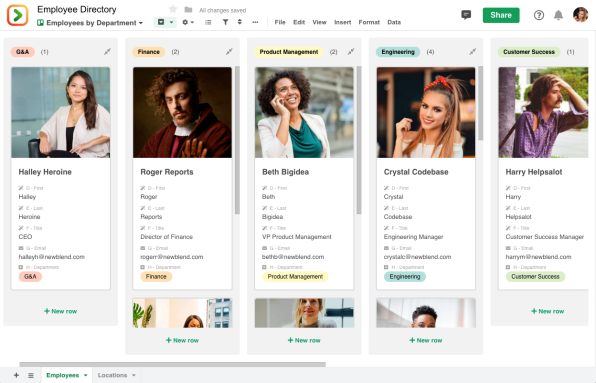Click the G&A column header tag

coord(22,52)
